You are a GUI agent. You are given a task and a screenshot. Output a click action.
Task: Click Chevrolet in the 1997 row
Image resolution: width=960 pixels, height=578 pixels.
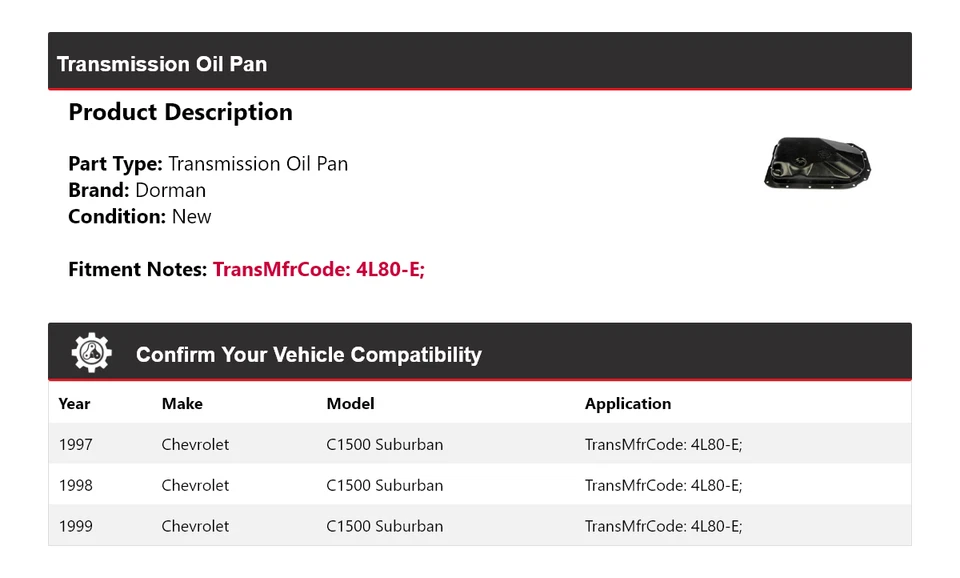click(195, 444)
